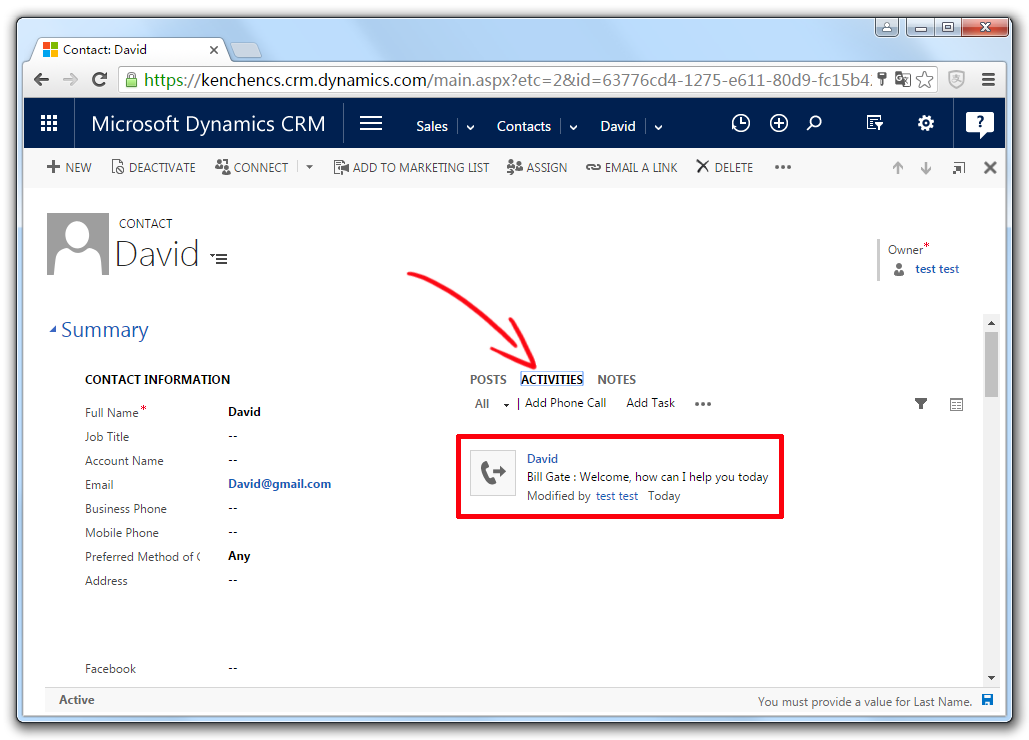Click David in the navigation breadcrumb
The image size is (1029, 740).
tap(618, 126)
